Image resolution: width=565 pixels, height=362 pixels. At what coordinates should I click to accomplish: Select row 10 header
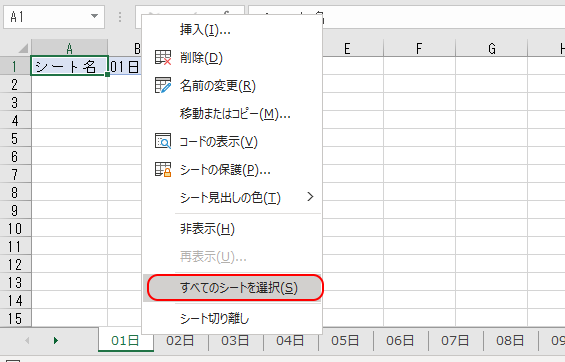pyautogui.click(x=15, y=228)
